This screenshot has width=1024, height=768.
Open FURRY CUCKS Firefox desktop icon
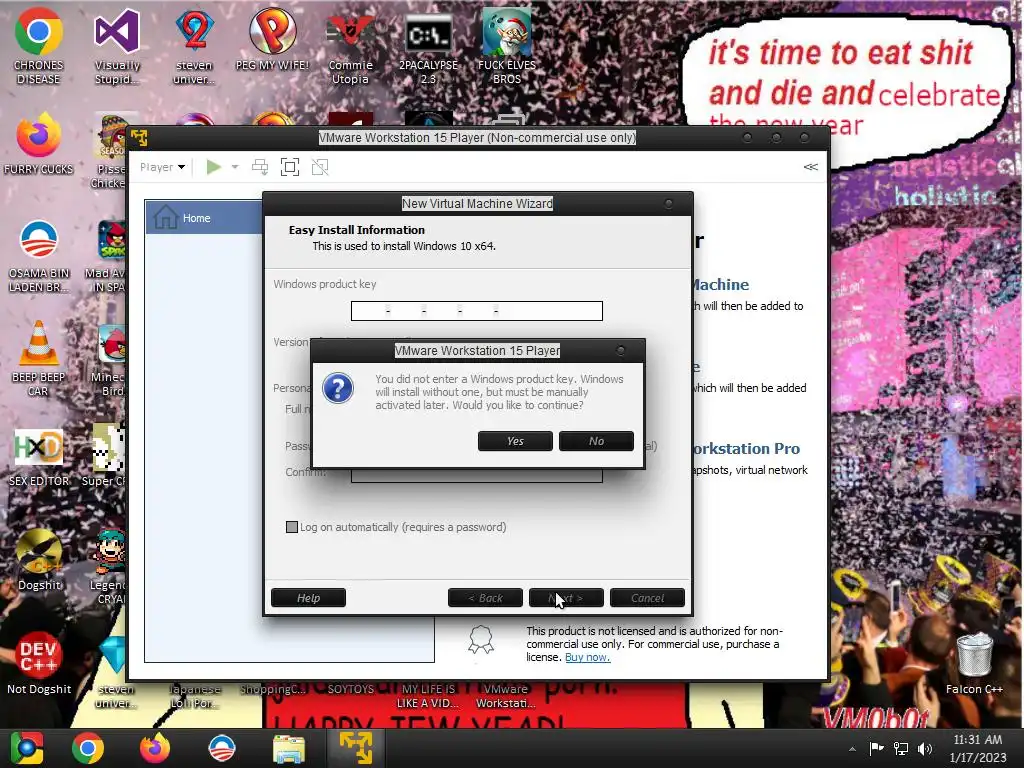tap(39, 144)
